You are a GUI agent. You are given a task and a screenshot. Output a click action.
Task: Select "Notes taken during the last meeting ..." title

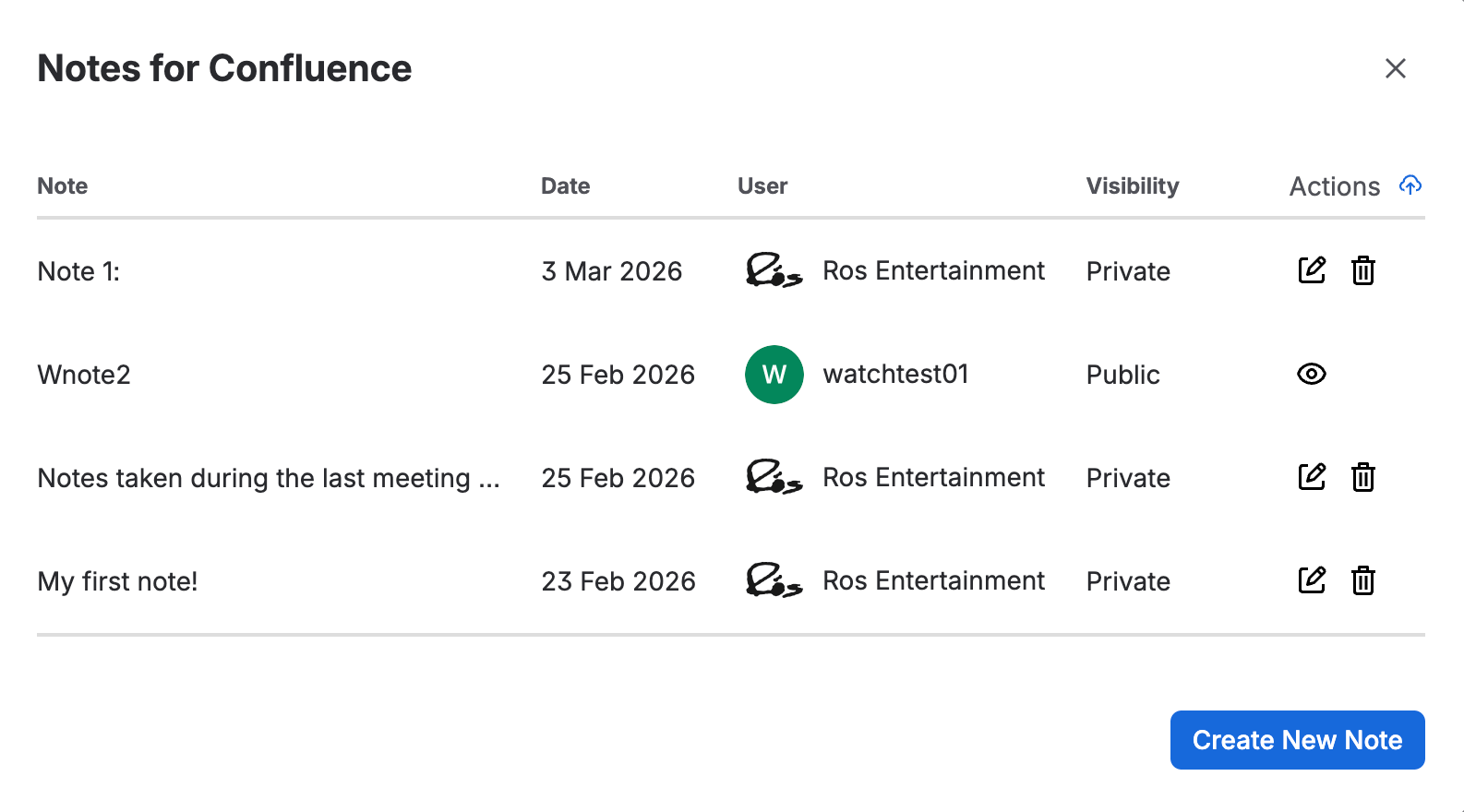(269, 478)
